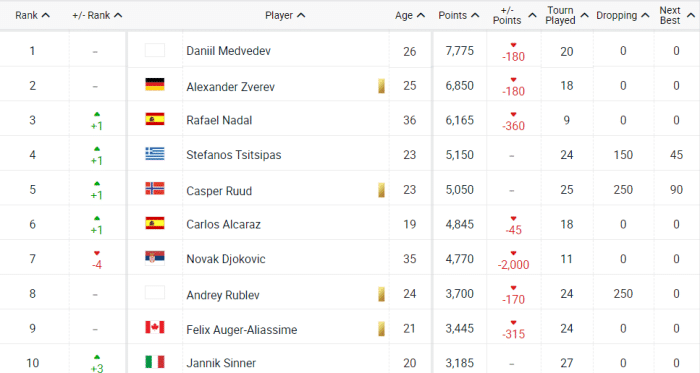Click the gold badge next to Casper Ruud

click(x=381, y=190)
